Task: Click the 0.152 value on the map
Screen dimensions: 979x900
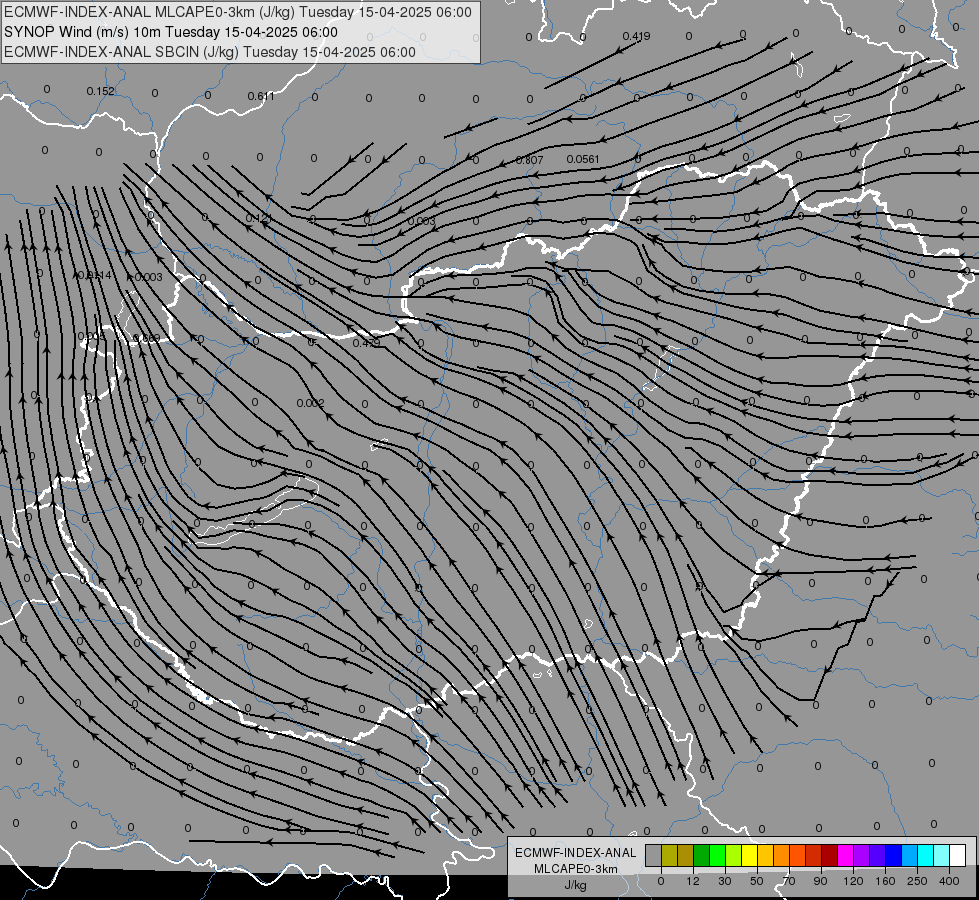Action: coord(101,91)
